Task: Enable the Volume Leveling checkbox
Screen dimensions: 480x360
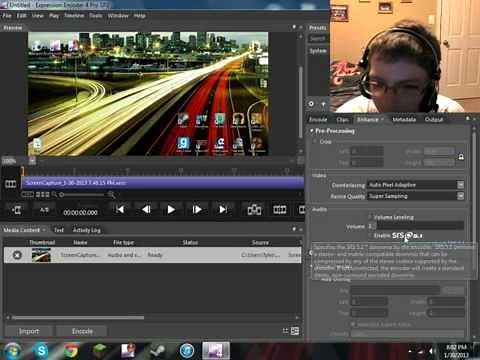Action: point(370,217)
